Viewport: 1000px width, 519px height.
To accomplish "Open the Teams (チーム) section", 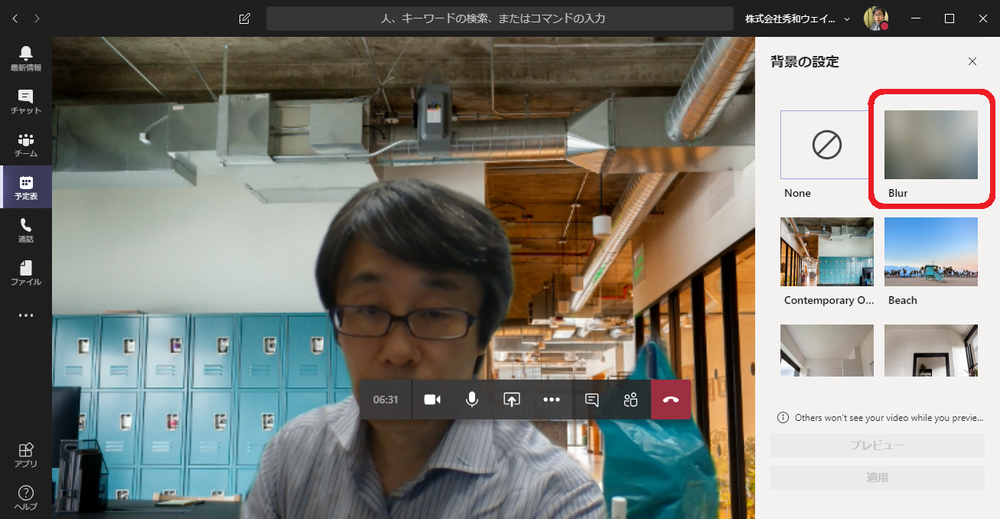I will tap(26, 145).
